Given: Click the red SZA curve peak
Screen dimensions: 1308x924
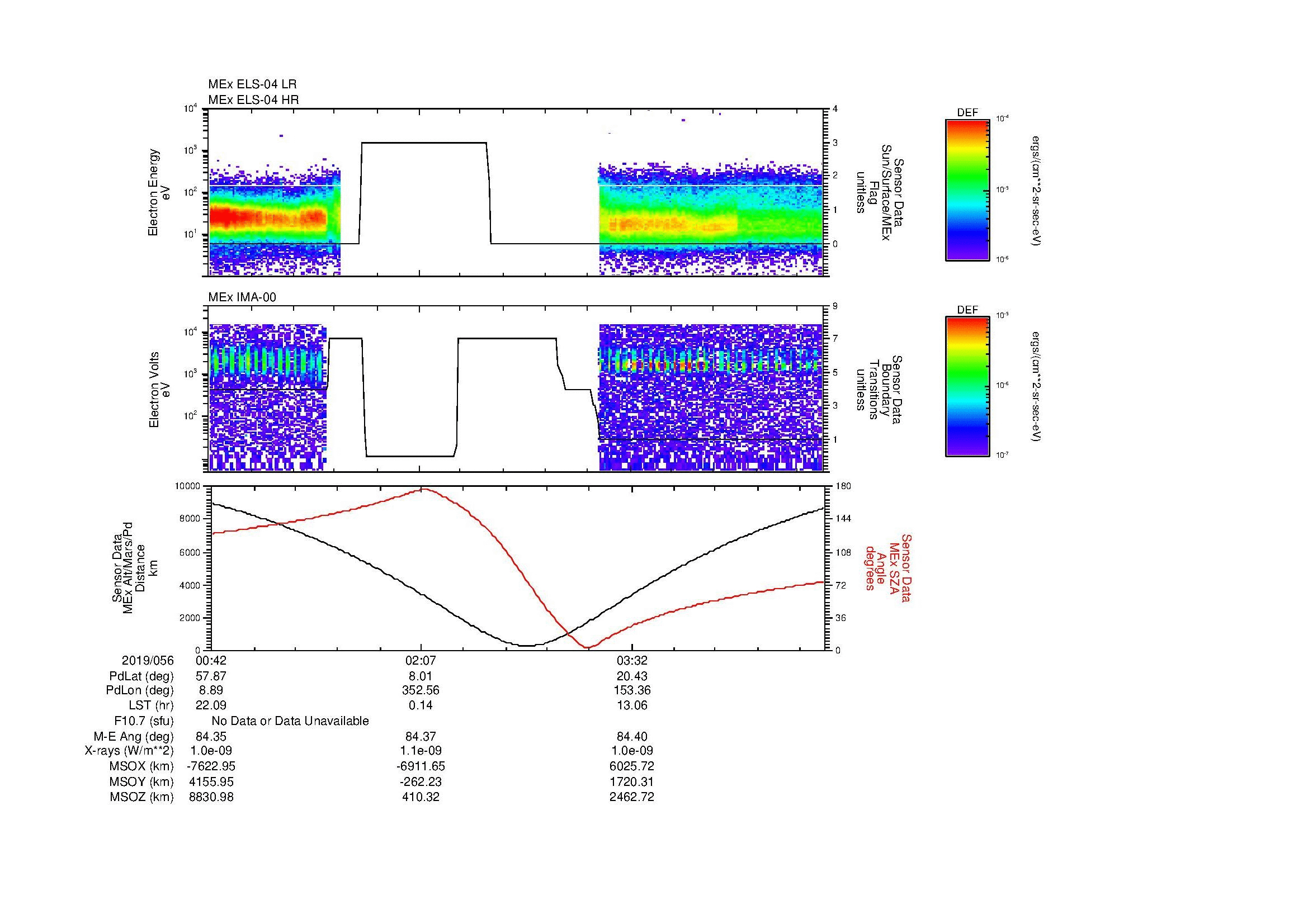Looking at the screenshot, I should pyautogui.click(x=424, y=489).
